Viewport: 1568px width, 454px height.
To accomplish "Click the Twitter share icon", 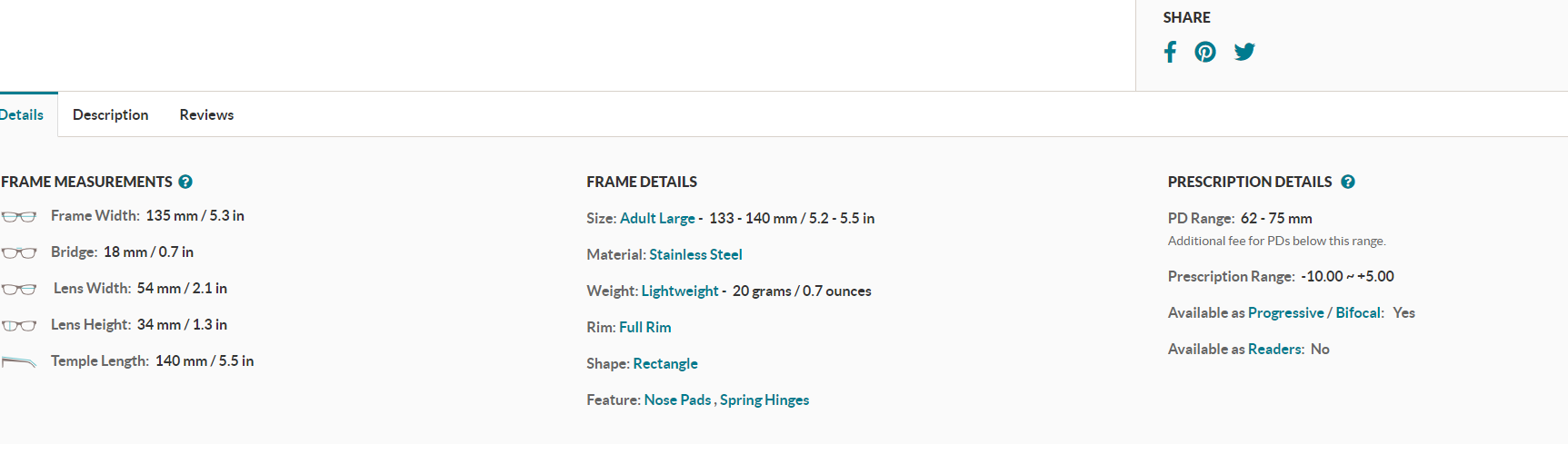I will click(1244, 52).
